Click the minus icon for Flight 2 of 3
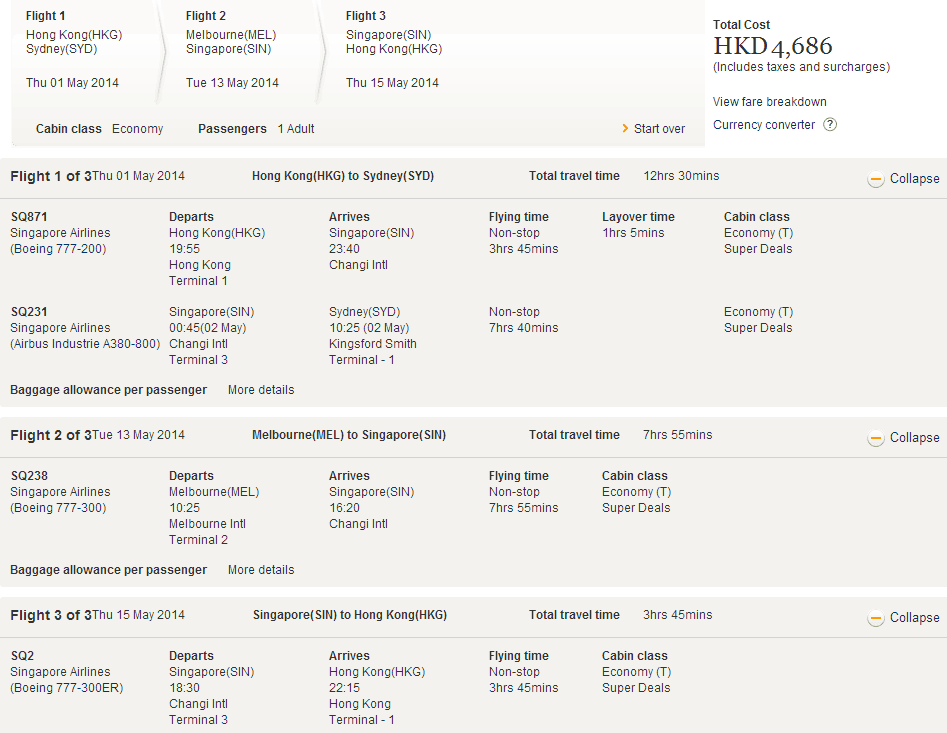Image resolution: width=947 pixels, height=733 pixels. tap(875, 438)
